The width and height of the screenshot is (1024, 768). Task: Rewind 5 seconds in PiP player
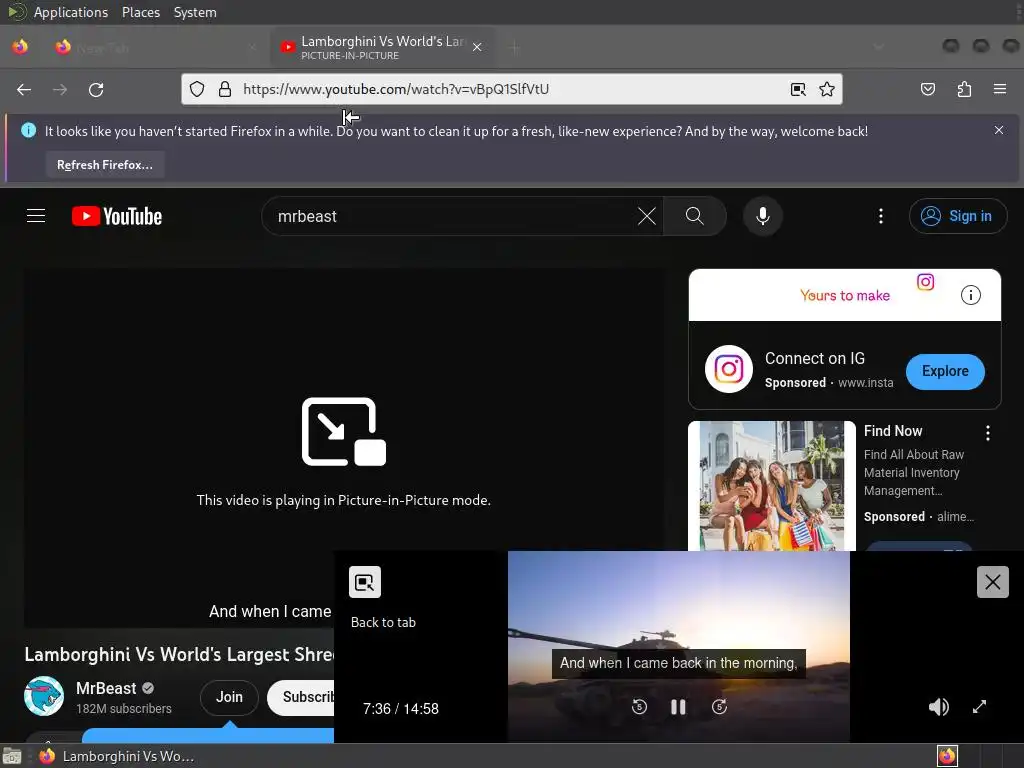[x=639, y=707]
